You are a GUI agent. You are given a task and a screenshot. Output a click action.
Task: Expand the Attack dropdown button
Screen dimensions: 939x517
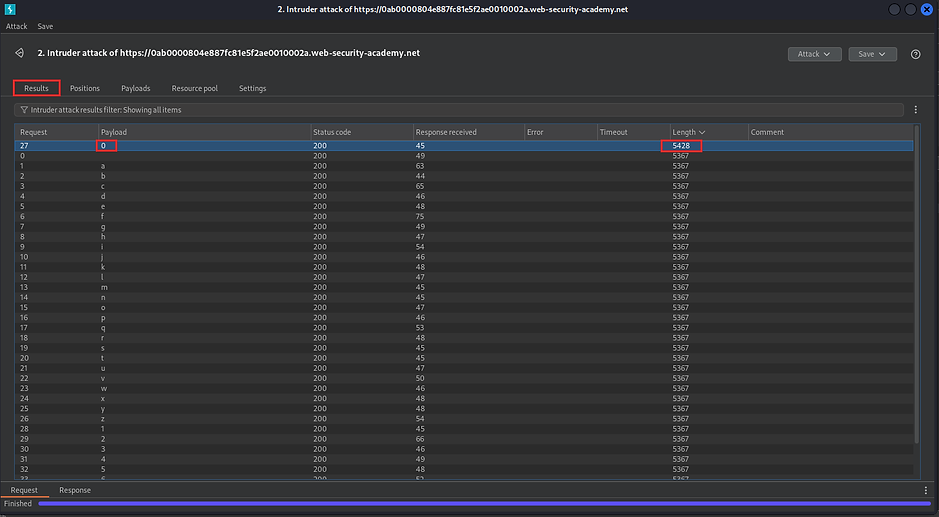click(x=814, y=54)
